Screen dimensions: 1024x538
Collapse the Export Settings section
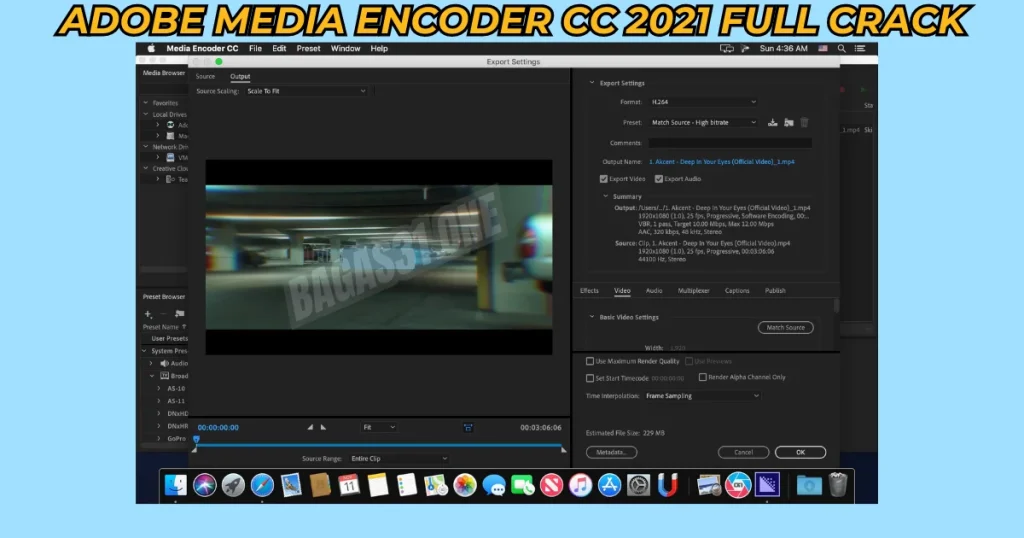click(592, 83)
